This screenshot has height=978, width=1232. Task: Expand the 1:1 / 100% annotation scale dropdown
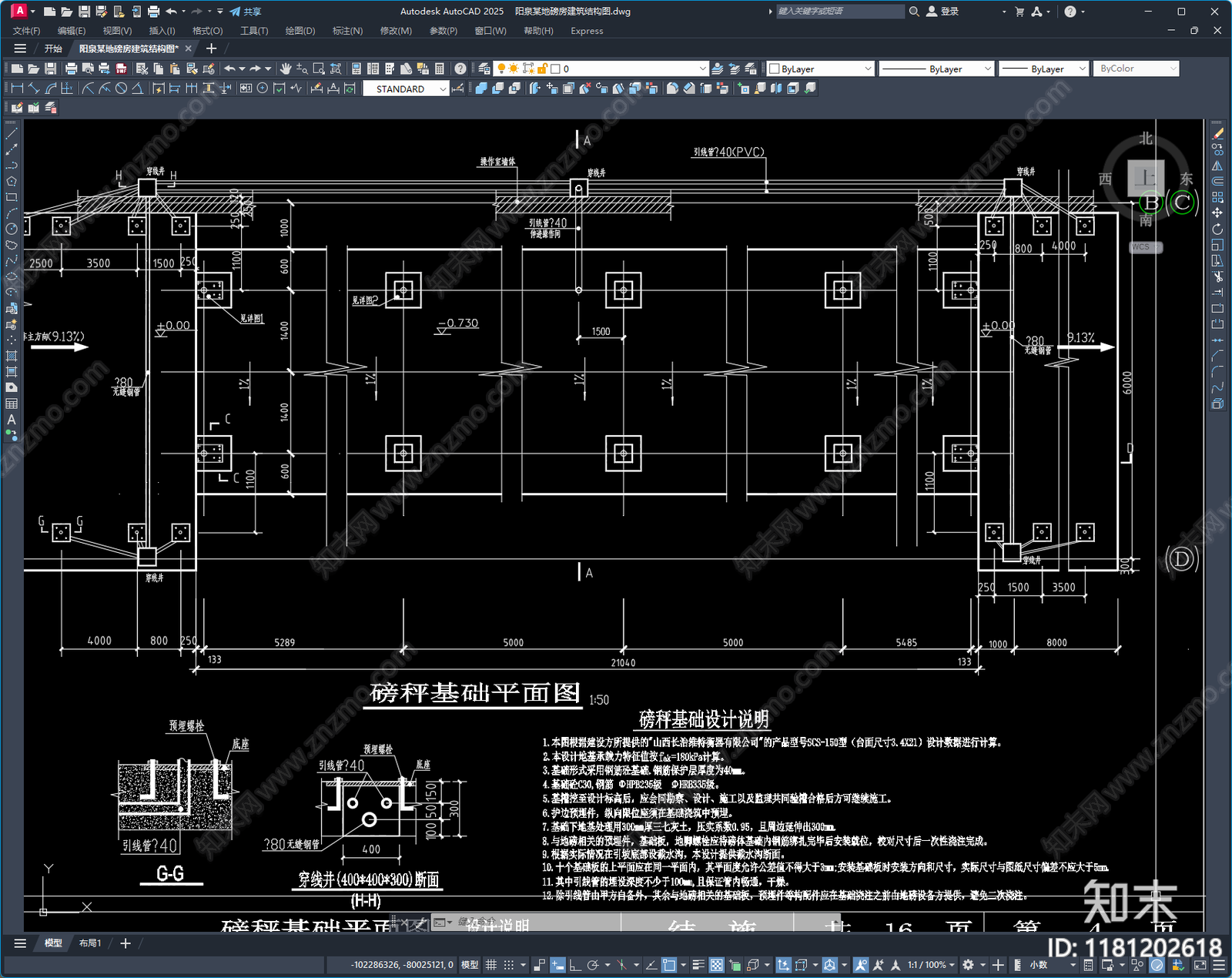[931, 965]
